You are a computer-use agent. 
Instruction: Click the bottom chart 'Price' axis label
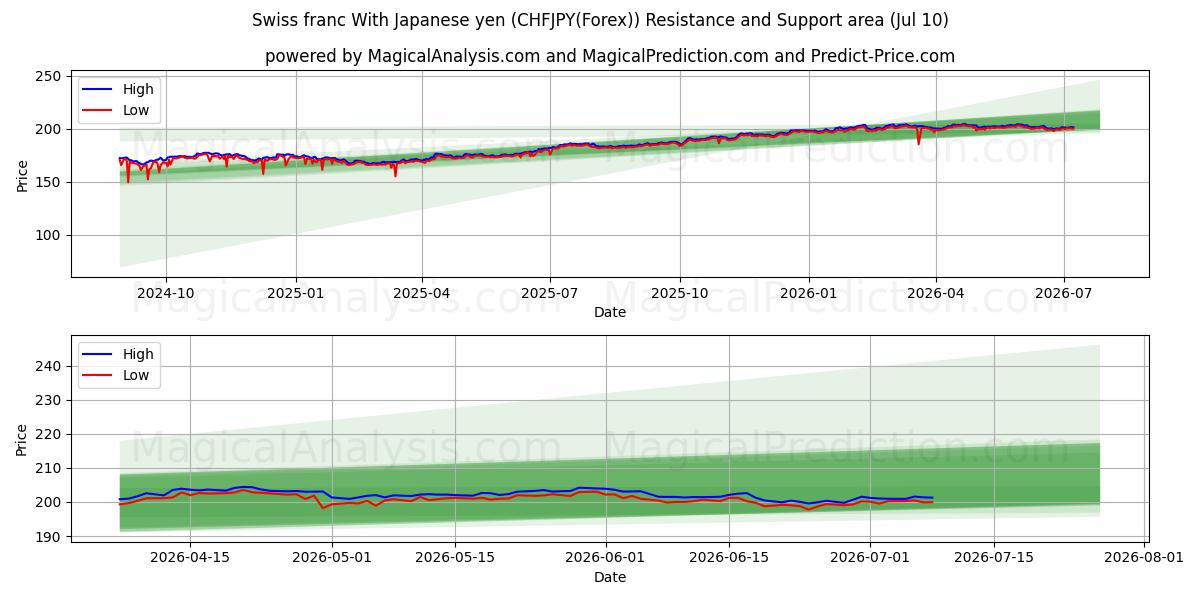tap(22, 439)
